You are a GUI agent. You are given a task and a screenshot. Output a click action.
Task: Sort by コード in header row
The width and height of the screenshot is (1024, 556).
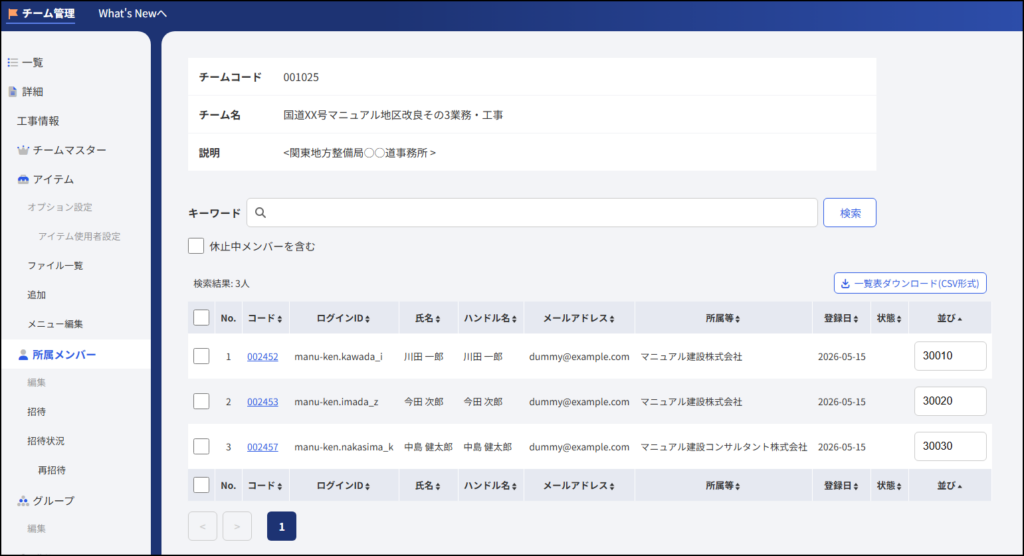click(264, 318)
